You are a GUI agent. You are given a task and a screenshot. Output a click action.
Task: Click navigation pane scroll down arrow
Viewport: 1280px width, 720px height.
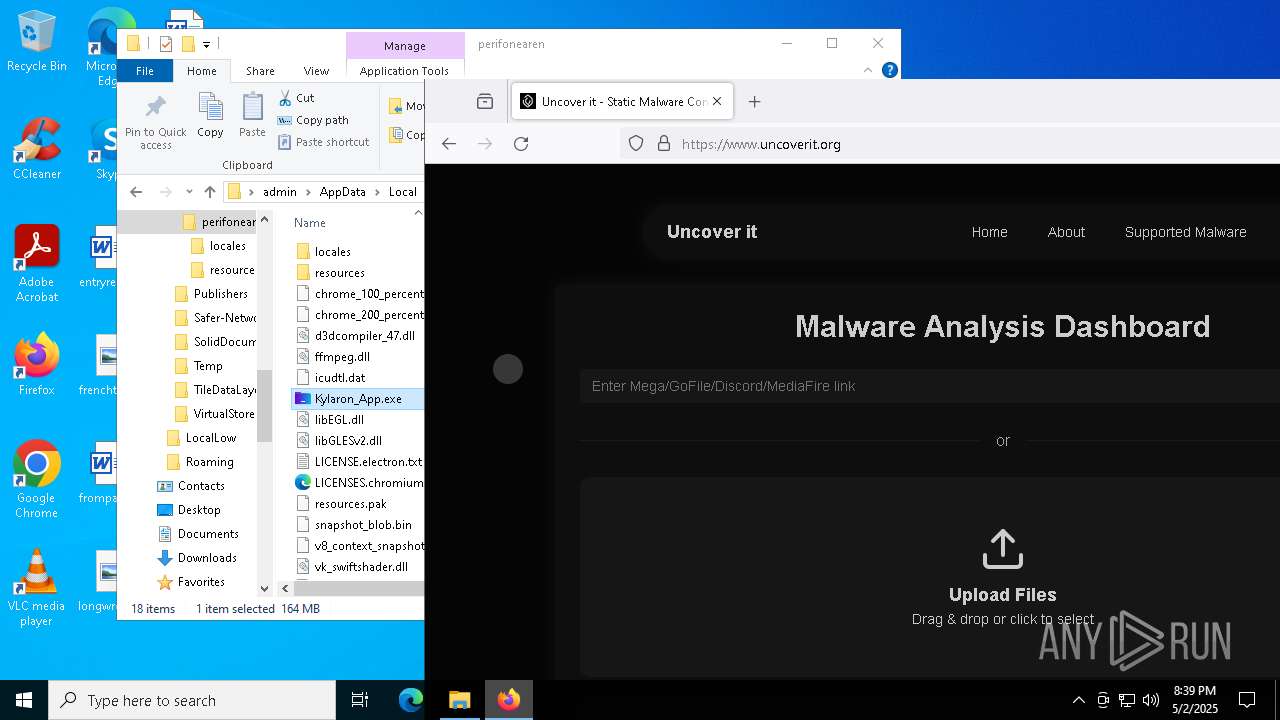coord(264,589)
